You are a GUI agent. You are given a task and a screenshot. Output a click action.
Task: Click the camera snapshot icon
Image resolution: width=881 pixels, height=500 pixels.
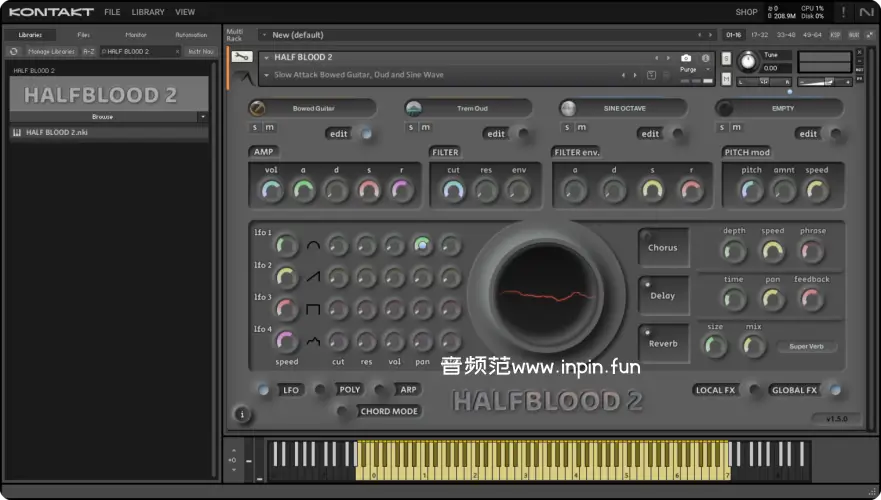[686, 58]
